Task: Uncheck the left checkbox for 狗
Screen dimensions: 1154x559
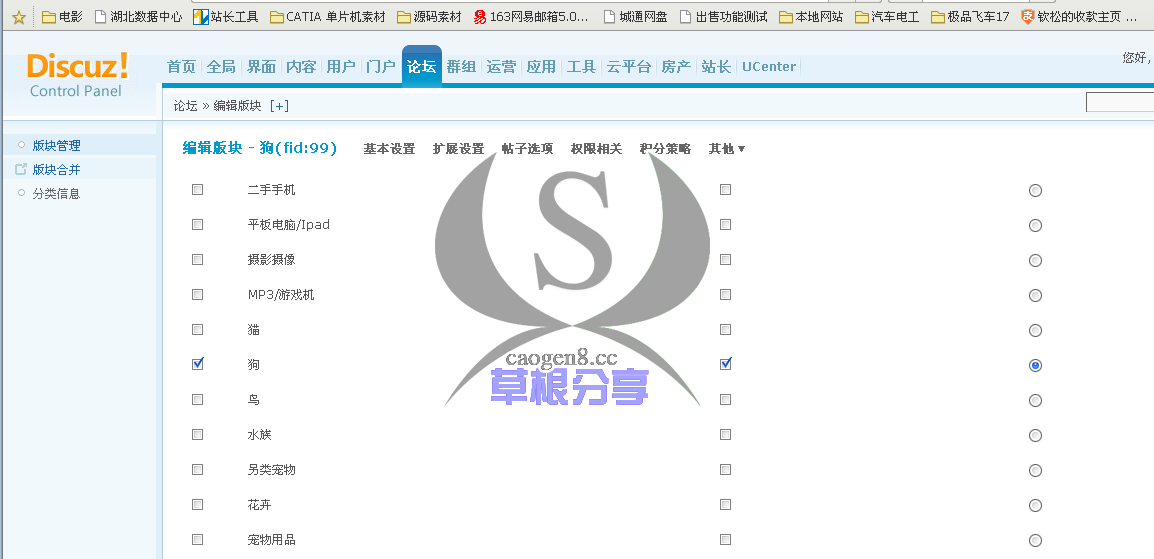Action: pos(197,364)
